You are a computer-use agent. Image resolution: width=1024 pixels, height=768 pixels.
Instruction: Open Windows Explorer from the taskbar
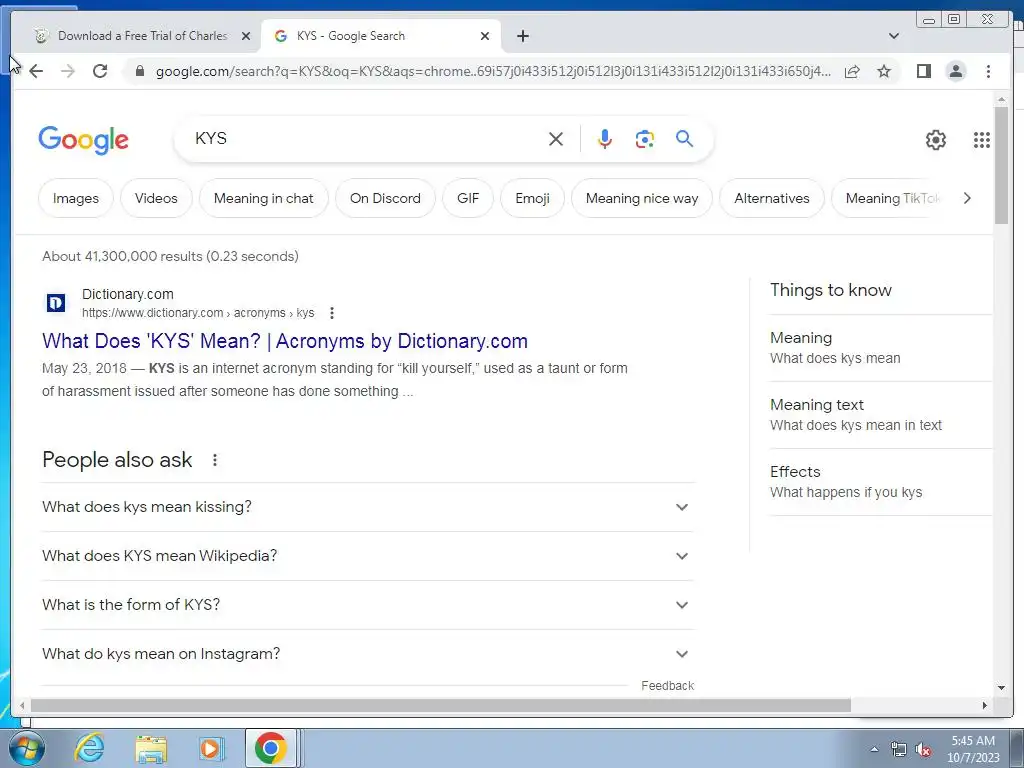150,748
